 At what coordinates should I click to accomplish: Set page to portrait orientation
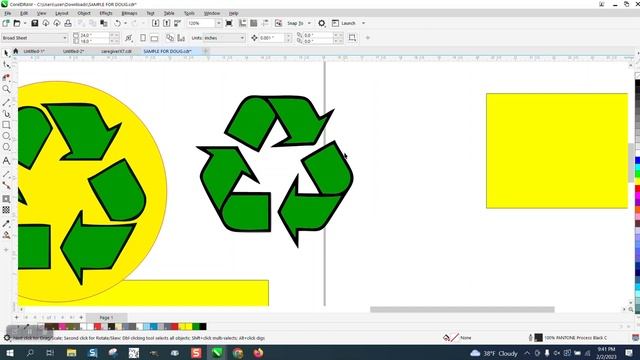143,38
